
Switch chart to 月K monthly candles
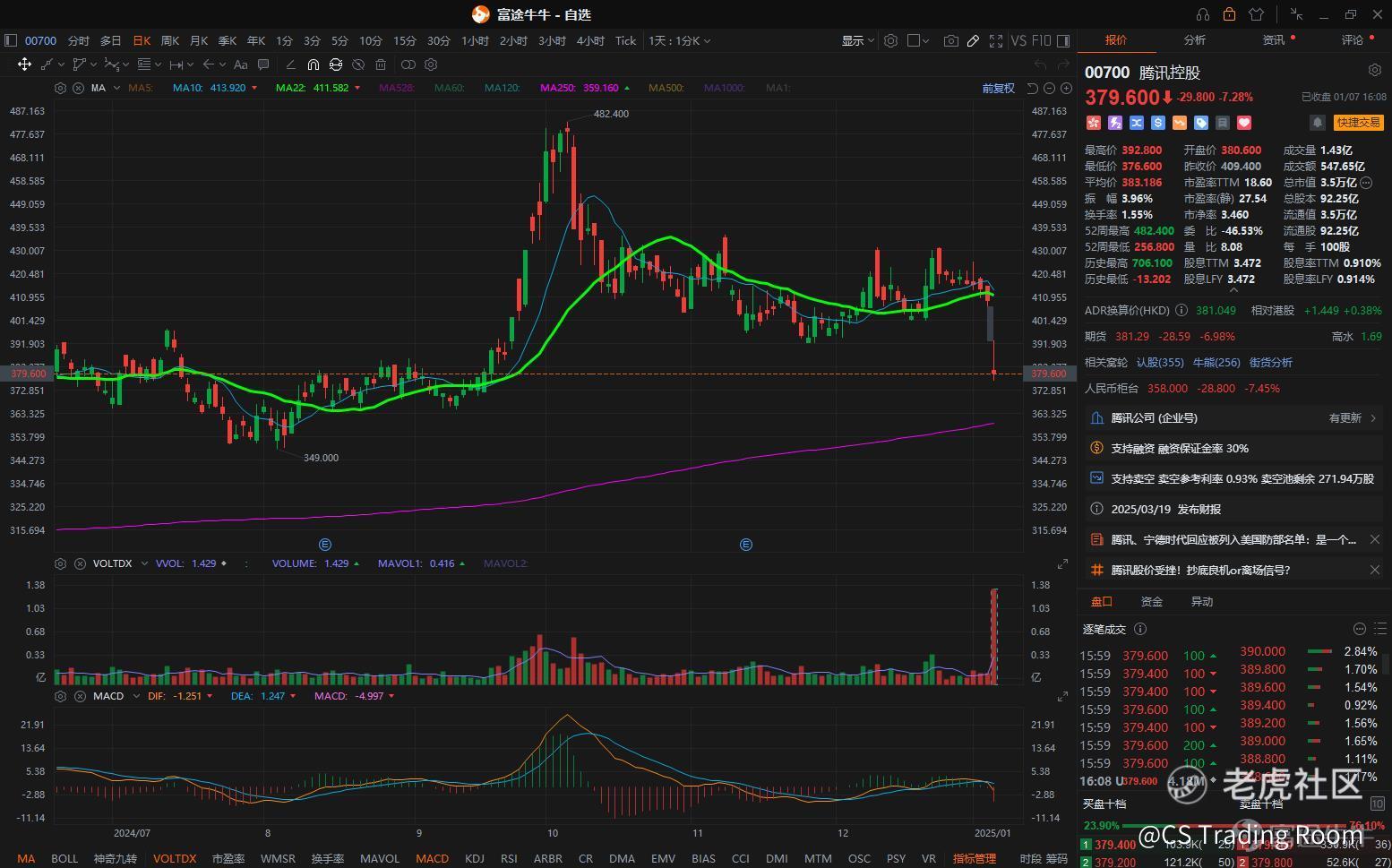click(x=199, y=41)
